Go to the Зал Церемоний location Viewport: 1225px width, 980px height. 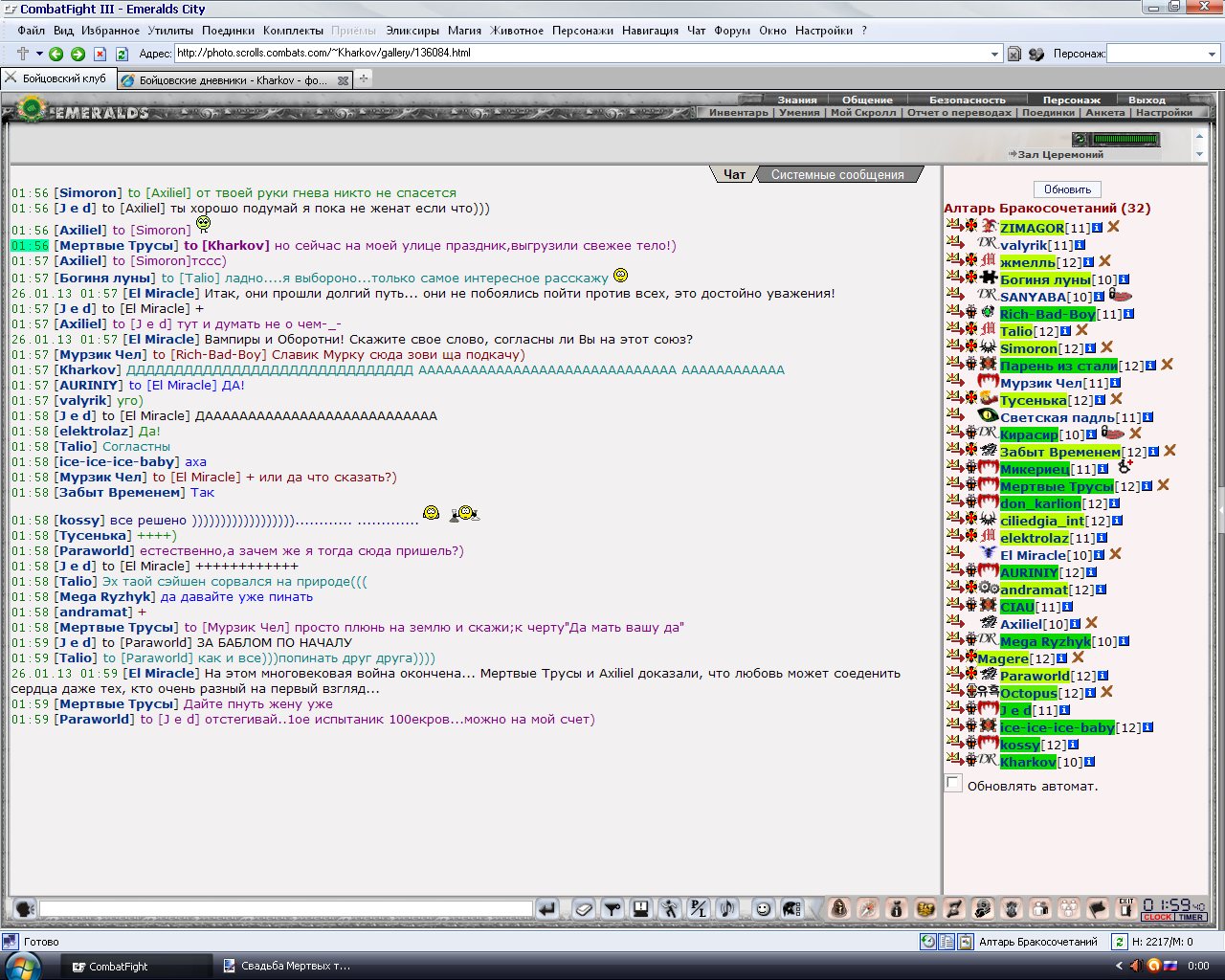(1060, 154)
